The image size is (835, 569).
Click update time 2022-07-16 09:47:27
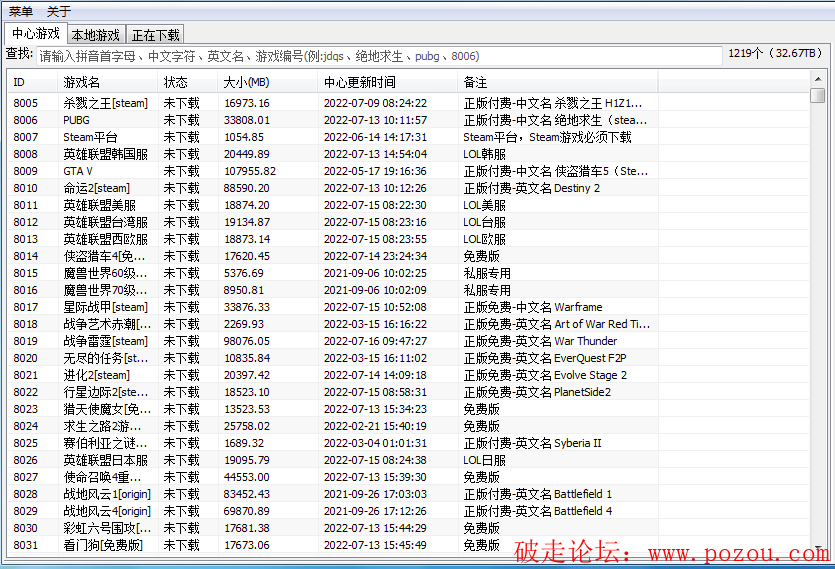click(375, 341)
